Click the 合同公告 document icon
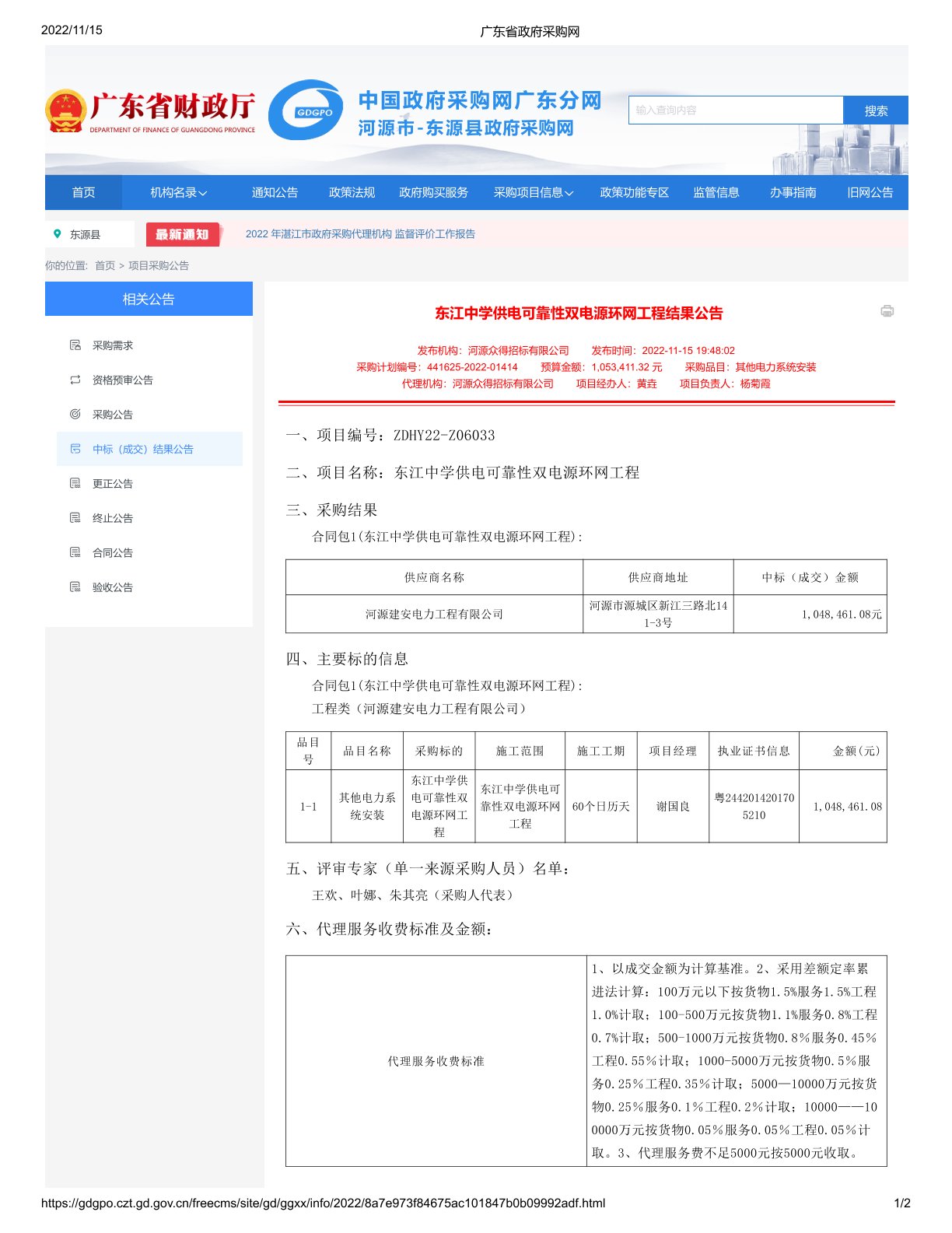Viewport: 952px width, 1233px height. coord(75,552)
